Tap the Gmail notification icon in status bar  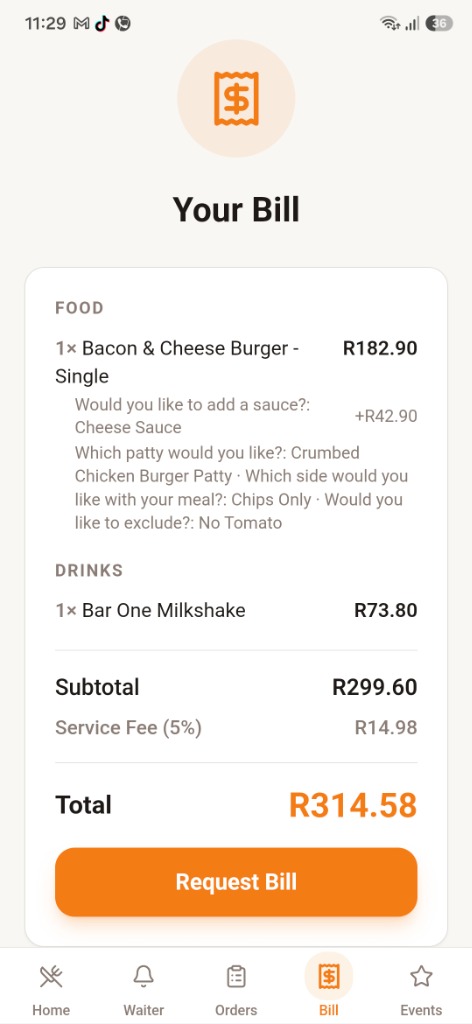click(x=82, y=24)
